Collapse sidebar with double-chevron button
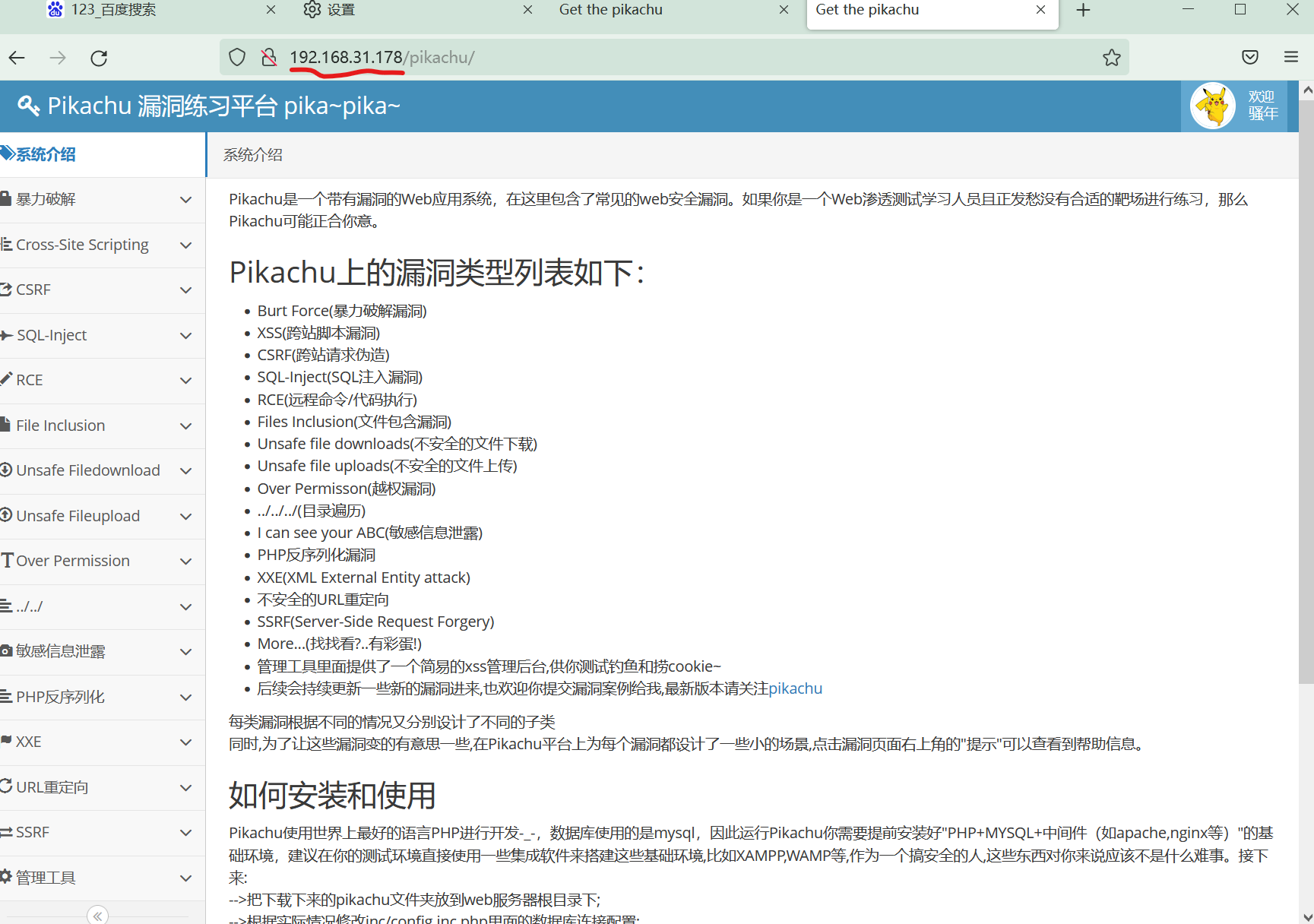 [98, 916]
